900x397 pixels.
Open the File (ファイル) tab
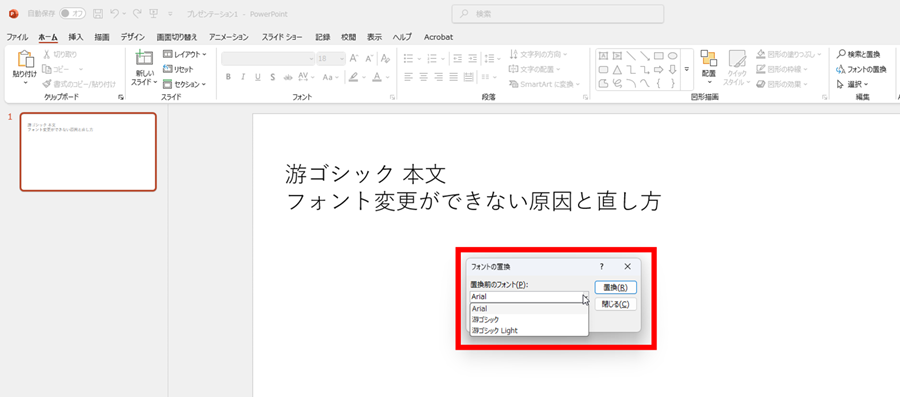point(17,37)
